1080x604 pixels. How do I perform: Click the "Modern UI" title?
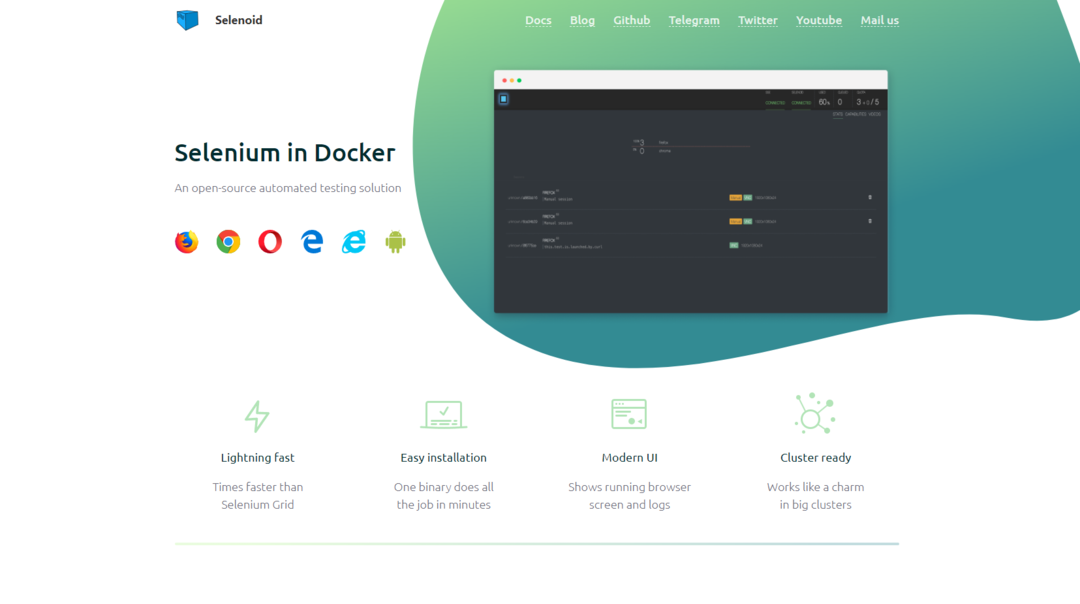630,457
